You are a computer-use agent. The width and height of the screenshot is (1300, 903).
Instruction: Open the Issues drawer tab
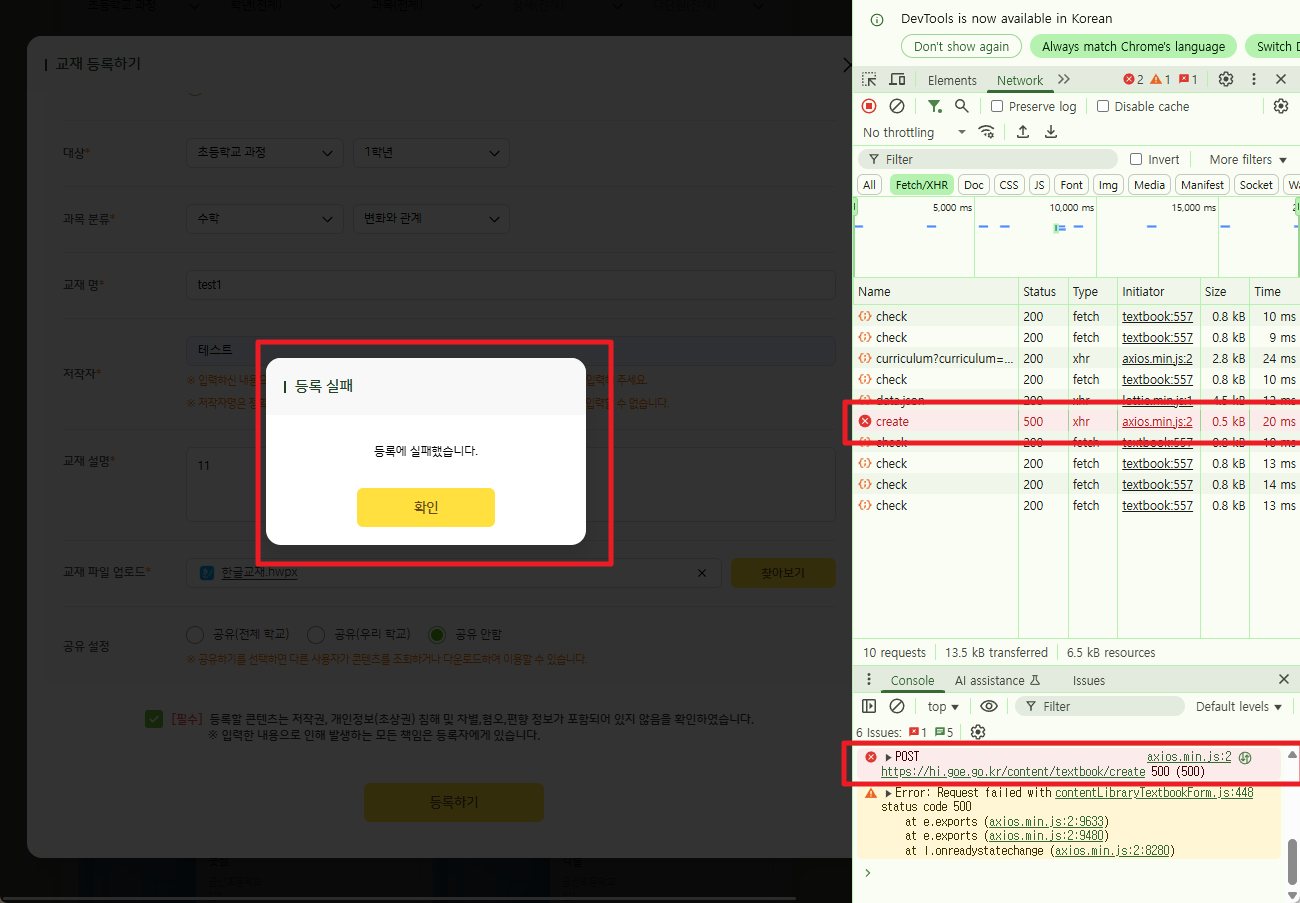[x=1089, y=680]
